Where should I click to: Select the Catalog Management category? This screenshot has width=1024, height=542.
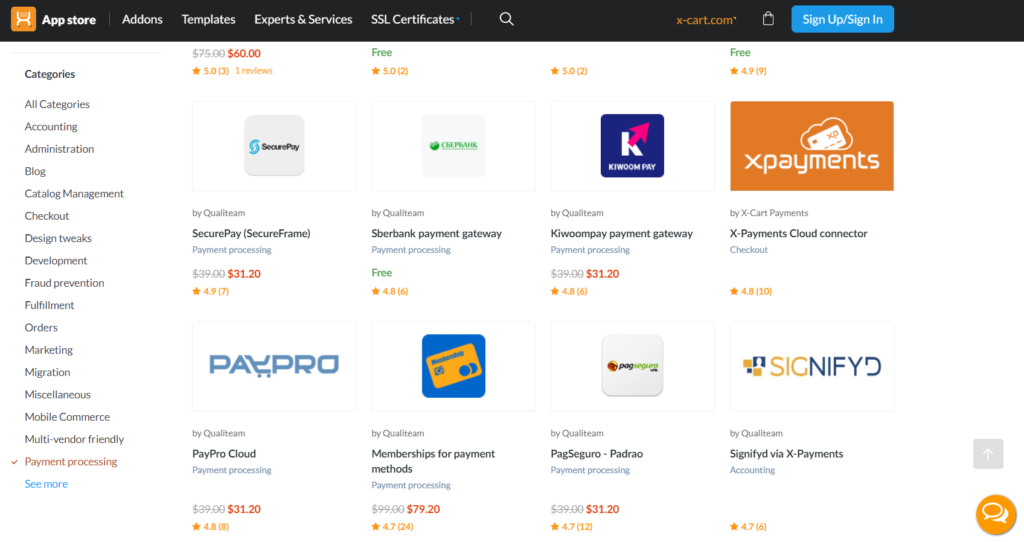click(x=74, y=193)
